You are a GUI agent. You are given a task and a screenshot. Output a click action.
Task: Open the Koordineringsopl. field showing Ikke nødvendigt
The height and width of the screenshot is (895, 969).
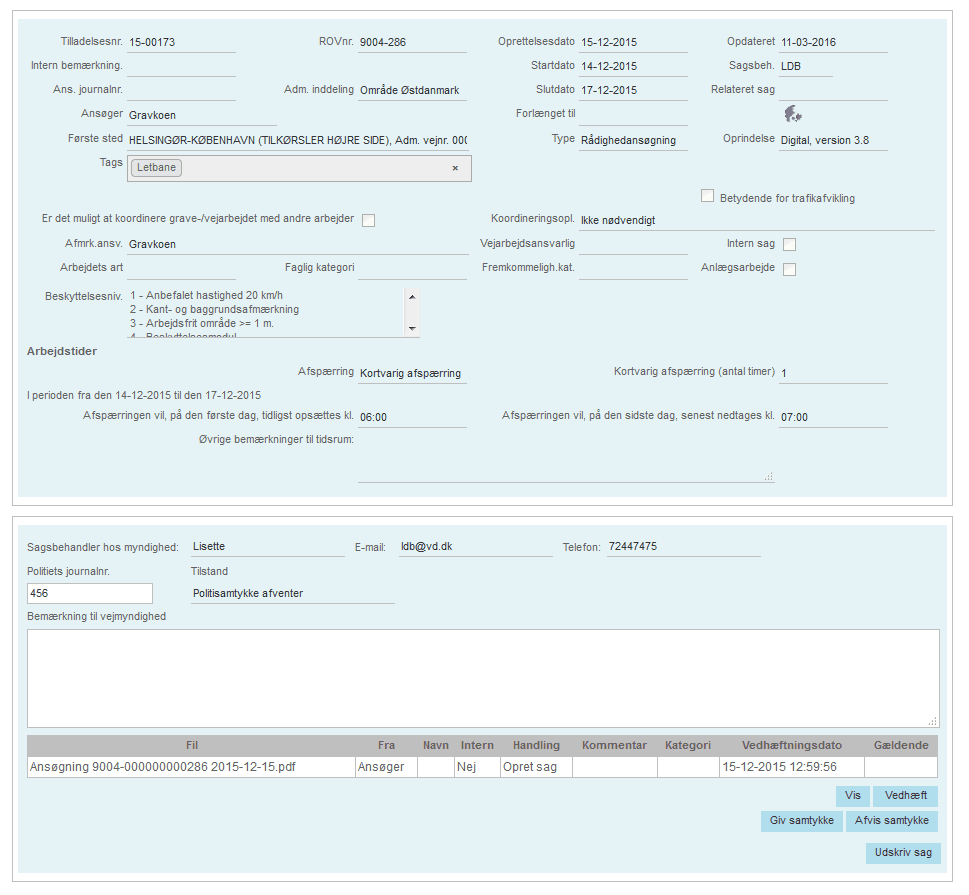755,220
